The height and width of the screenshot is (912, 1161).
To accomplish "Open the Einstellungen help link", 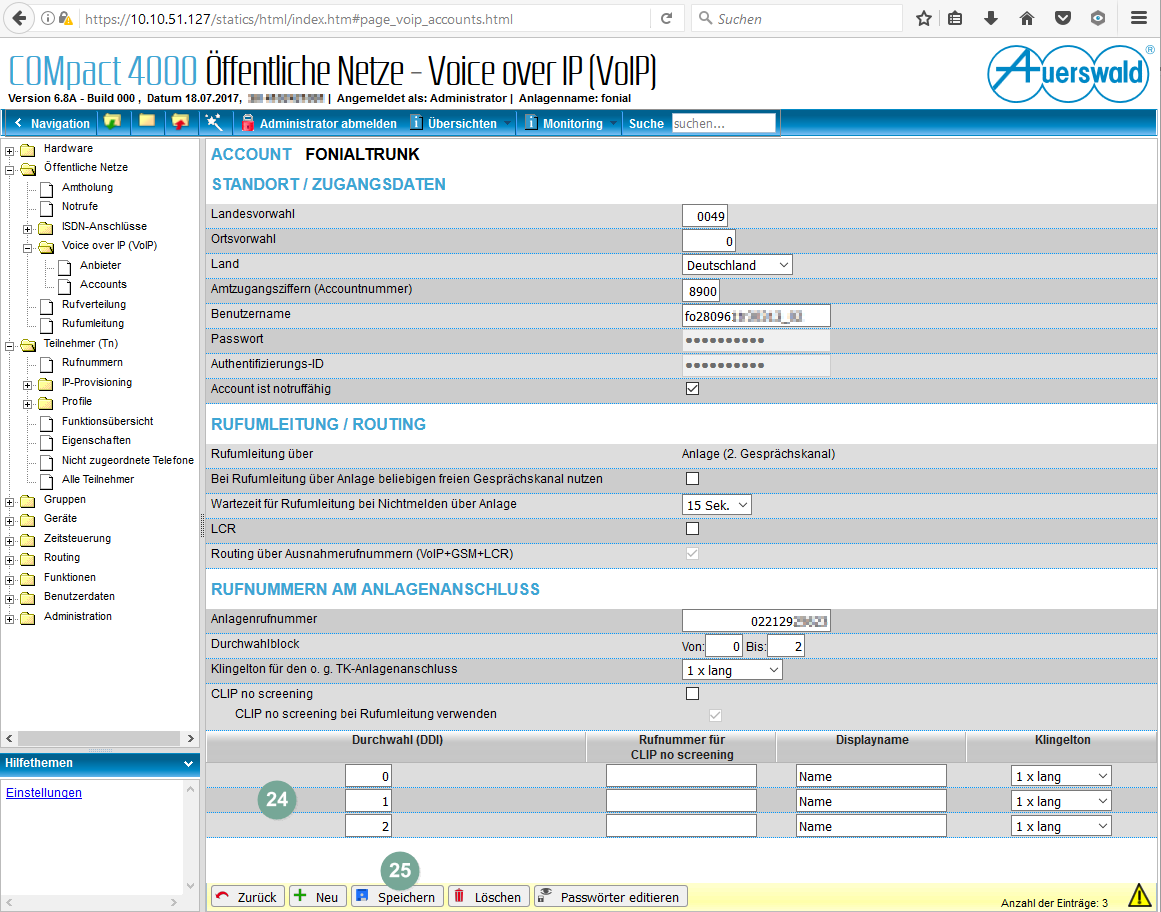I will point(44,793).
